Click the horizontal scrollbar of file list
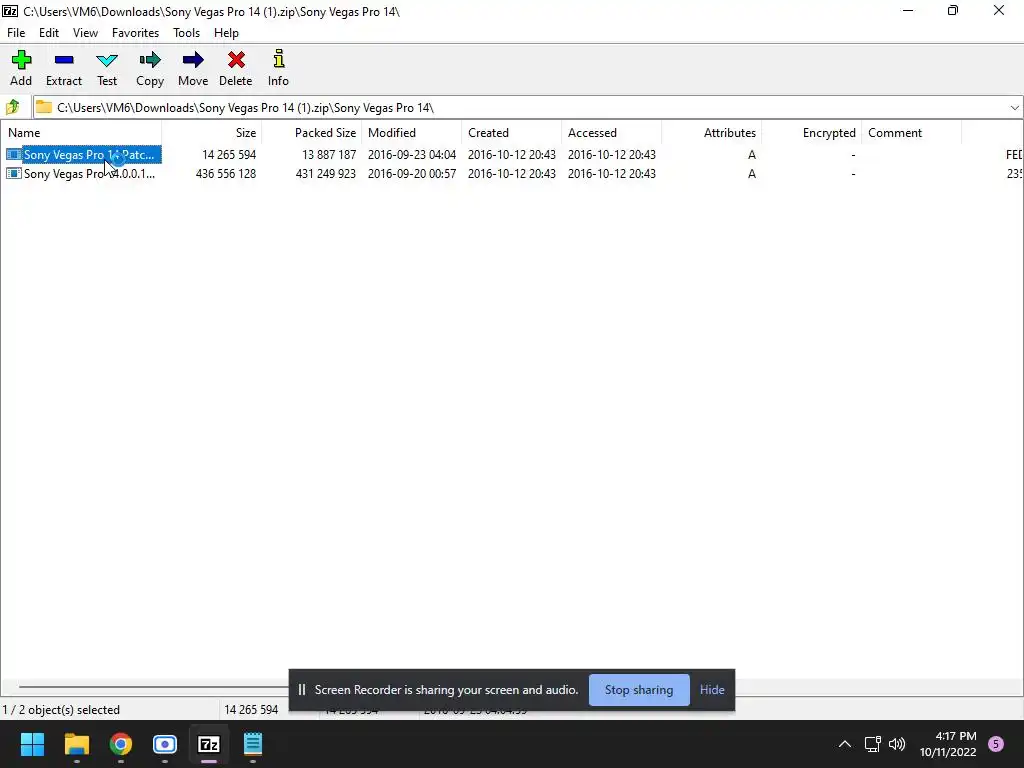 (153, 686)
